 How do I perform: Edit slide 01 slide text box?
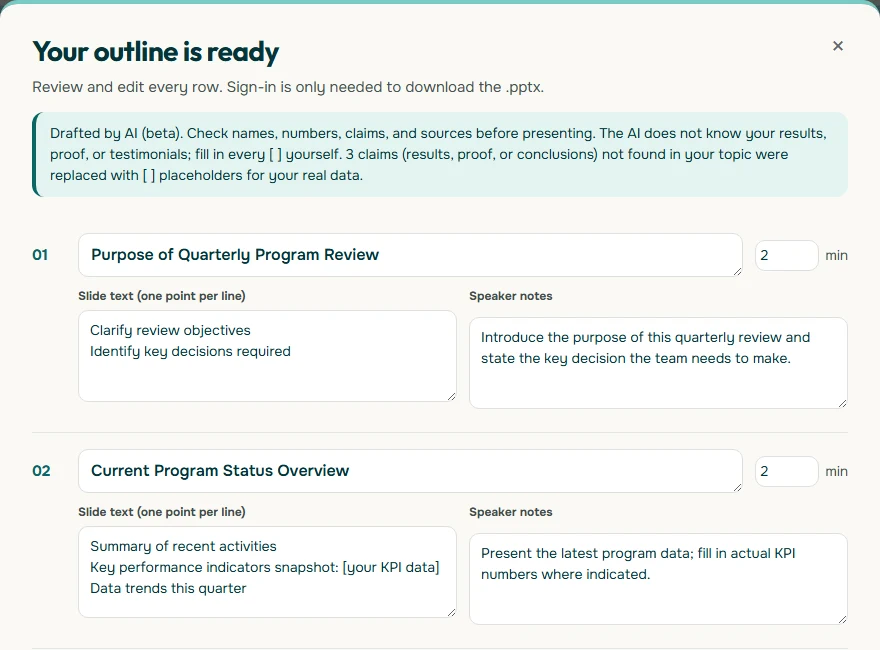click(267, 356)
